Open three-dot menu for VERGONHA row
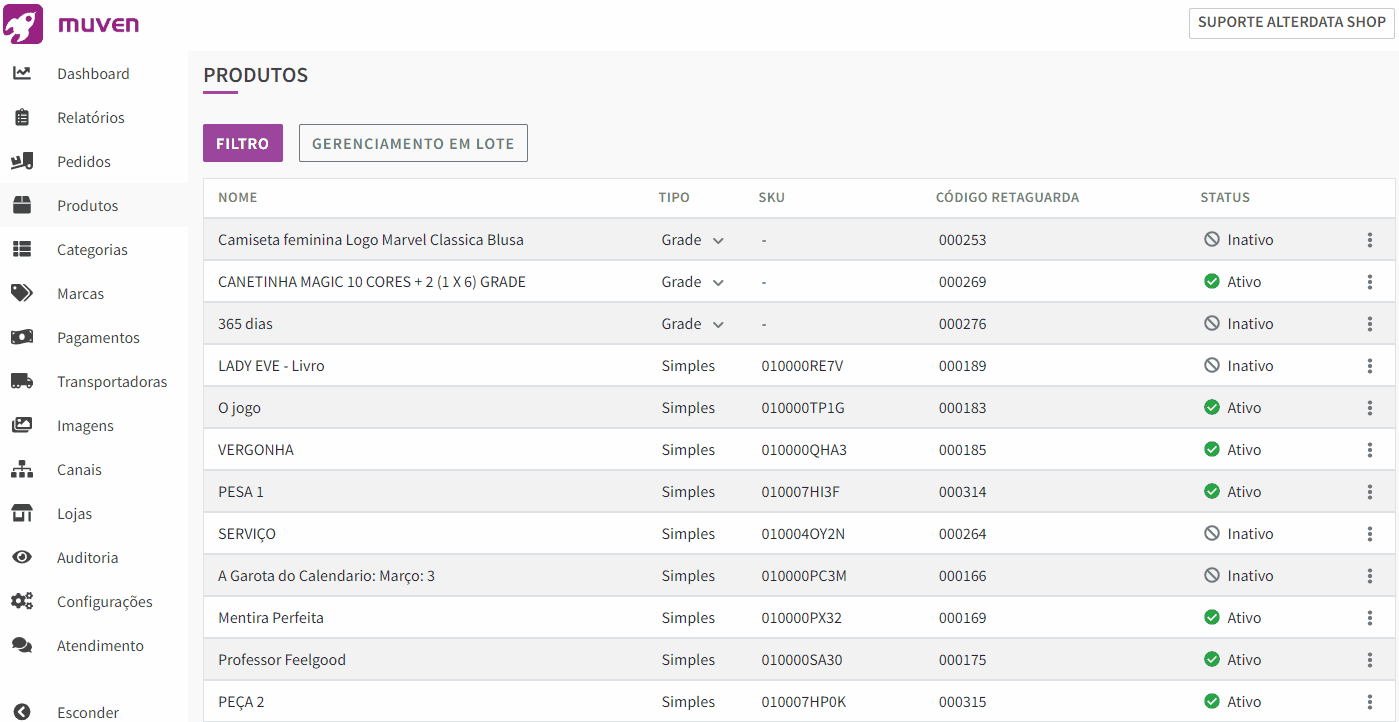 coord(1369,450)
